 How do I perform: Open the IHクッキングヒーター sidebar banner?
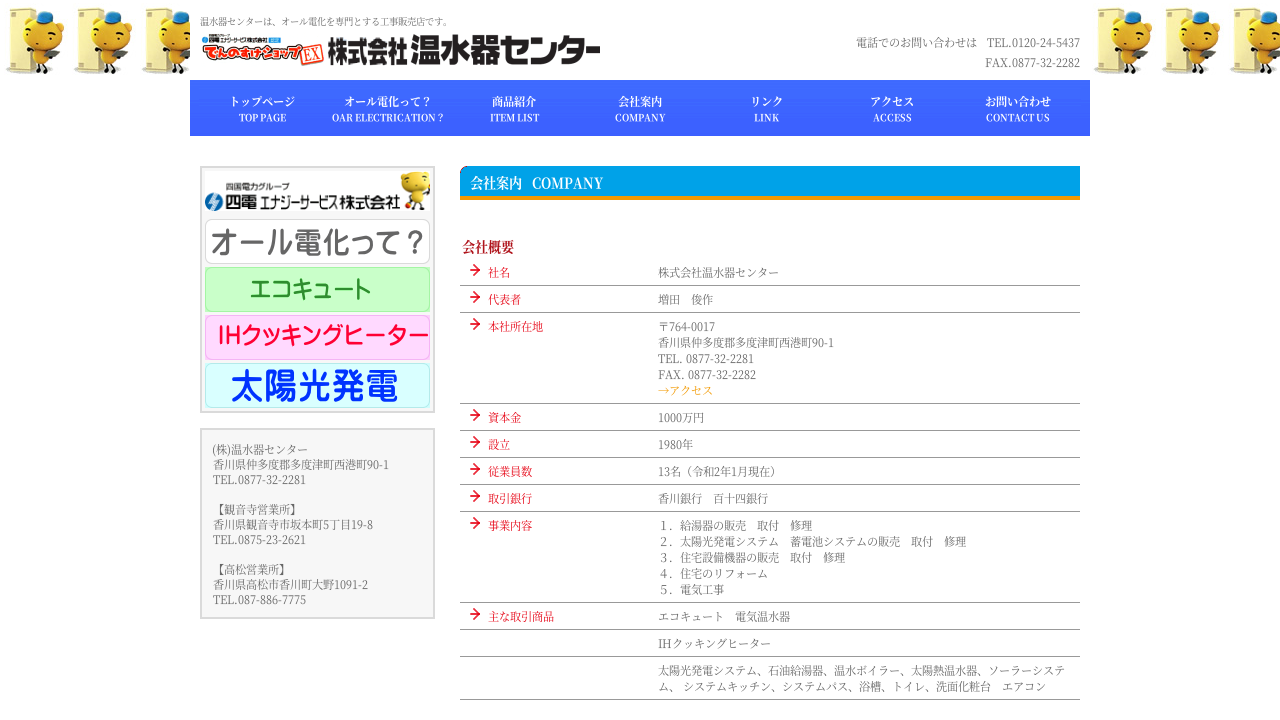tap(317, 337)
